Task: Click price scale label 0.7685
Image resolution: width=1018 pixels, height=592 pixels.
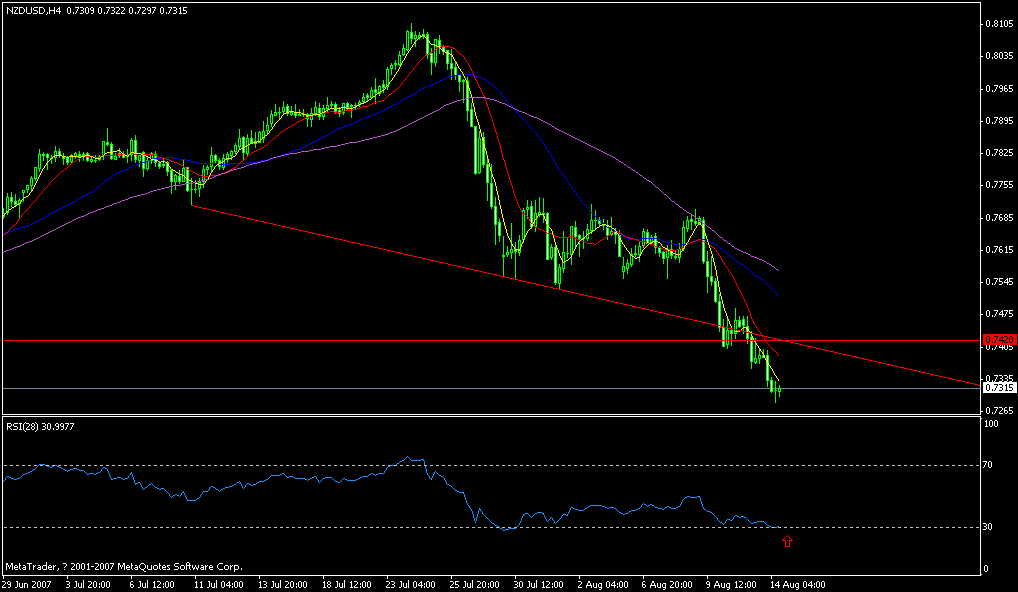Action: click(1000, 217)
